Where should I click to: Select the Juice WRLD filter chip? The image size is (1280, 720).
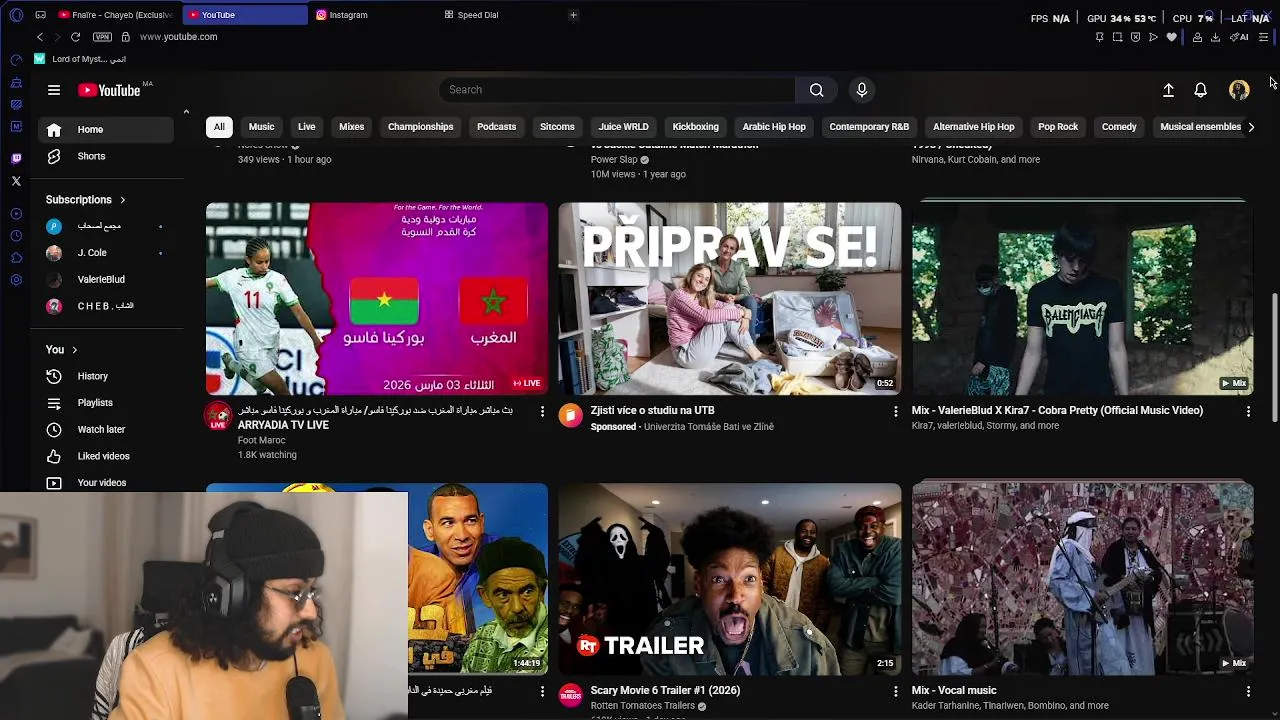pos(623,127)
